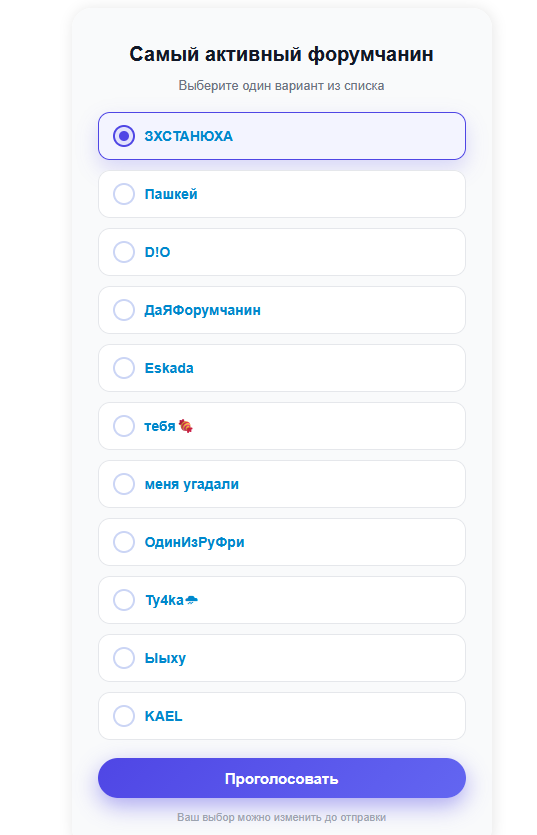
Task: Select the меня угадали radio option
Action: (124, 484)
